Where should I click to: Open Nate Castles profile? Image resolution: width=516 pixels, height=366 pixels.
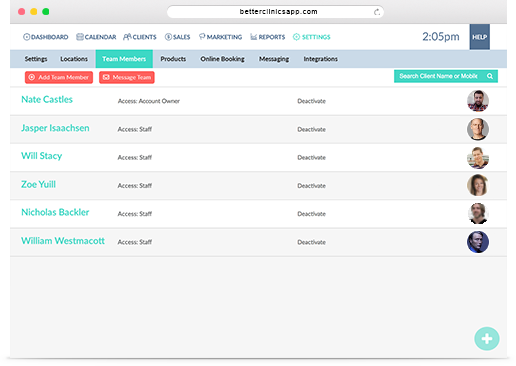(47, 99)
